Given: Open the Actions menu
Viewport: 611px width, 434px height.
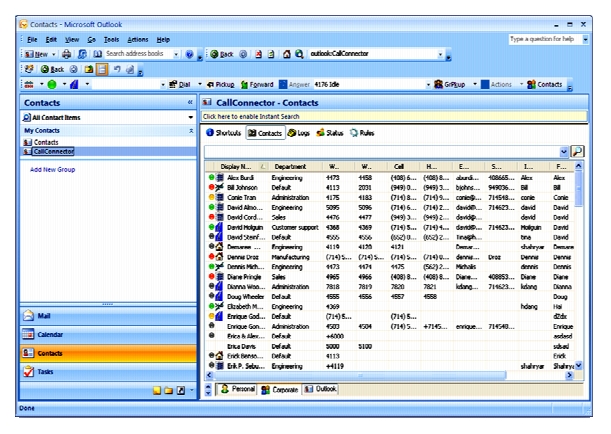Looking at the screenshot, I should (138, 39).
